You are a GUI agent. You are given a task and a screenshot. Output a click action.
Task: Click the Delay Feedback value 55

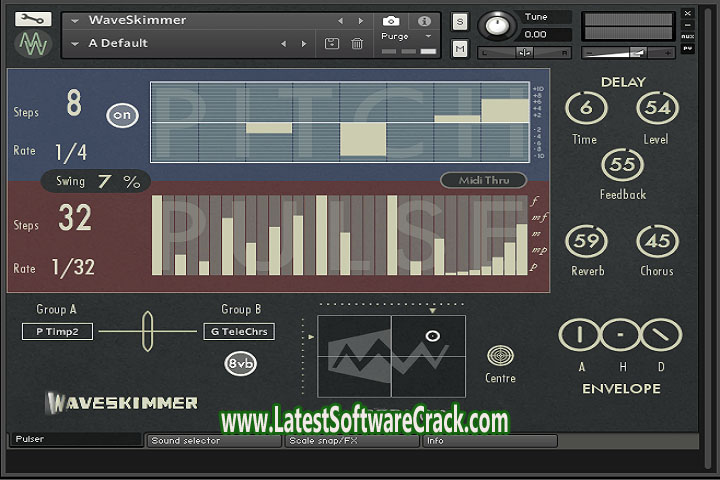622,164
